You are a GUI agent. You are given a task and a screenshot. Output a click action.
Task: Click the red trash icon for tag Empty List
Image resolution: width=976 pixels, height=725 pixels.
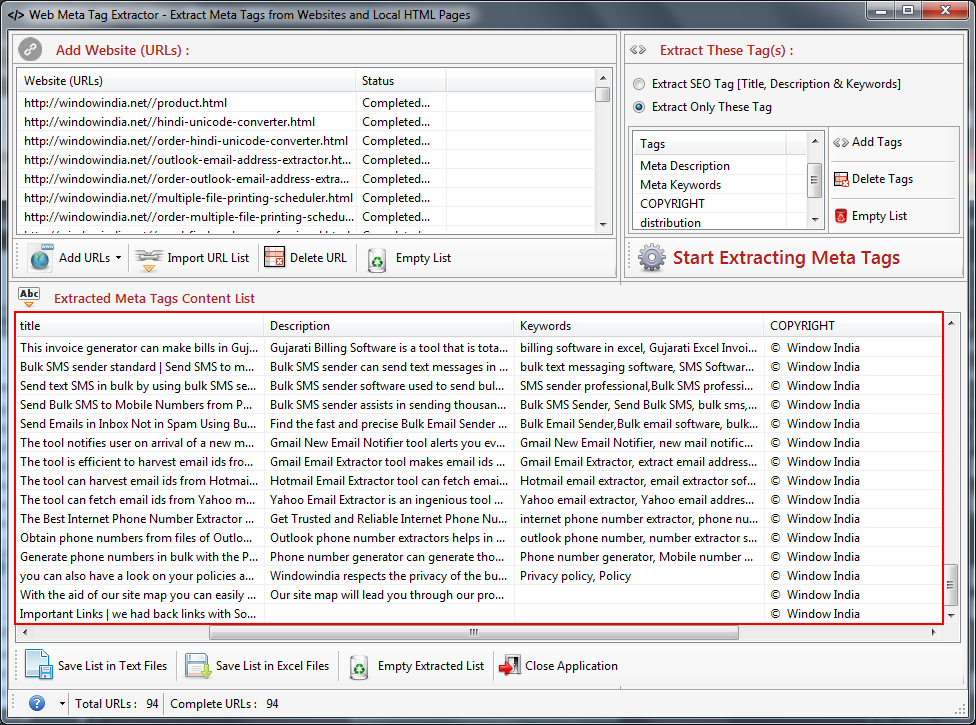(841, 216)
